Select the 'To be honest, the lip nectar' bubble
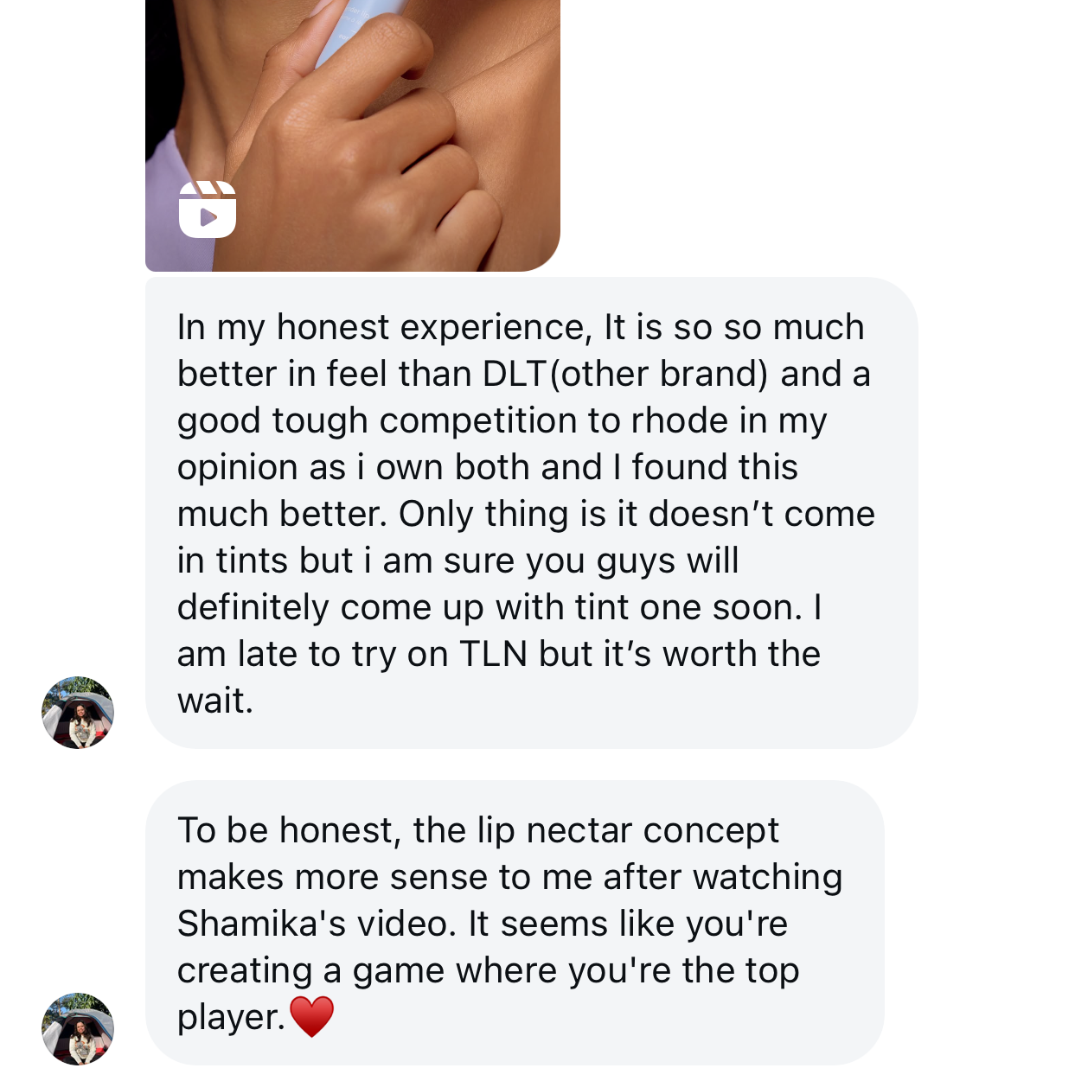 point(514,922)
